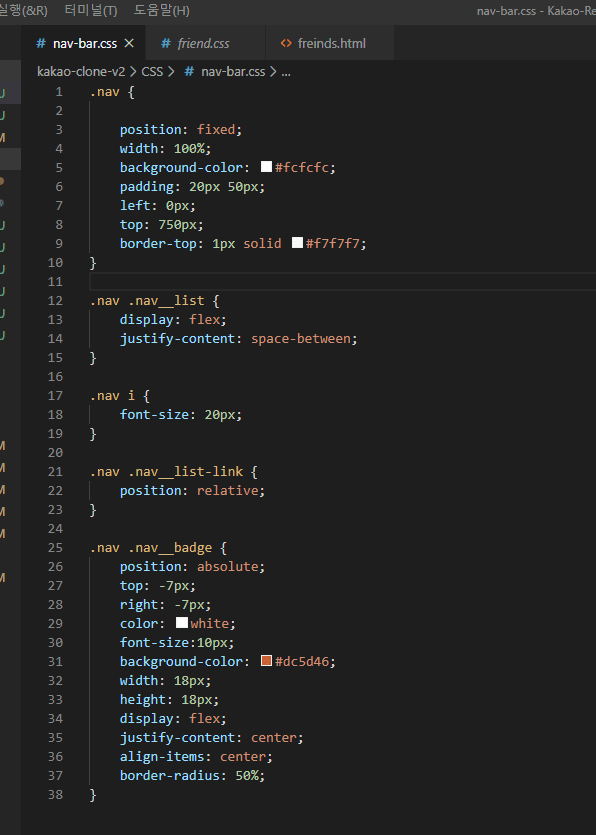The image size is (596, 835).
Task: Switch to the friend.css tab
Action: 205,43
